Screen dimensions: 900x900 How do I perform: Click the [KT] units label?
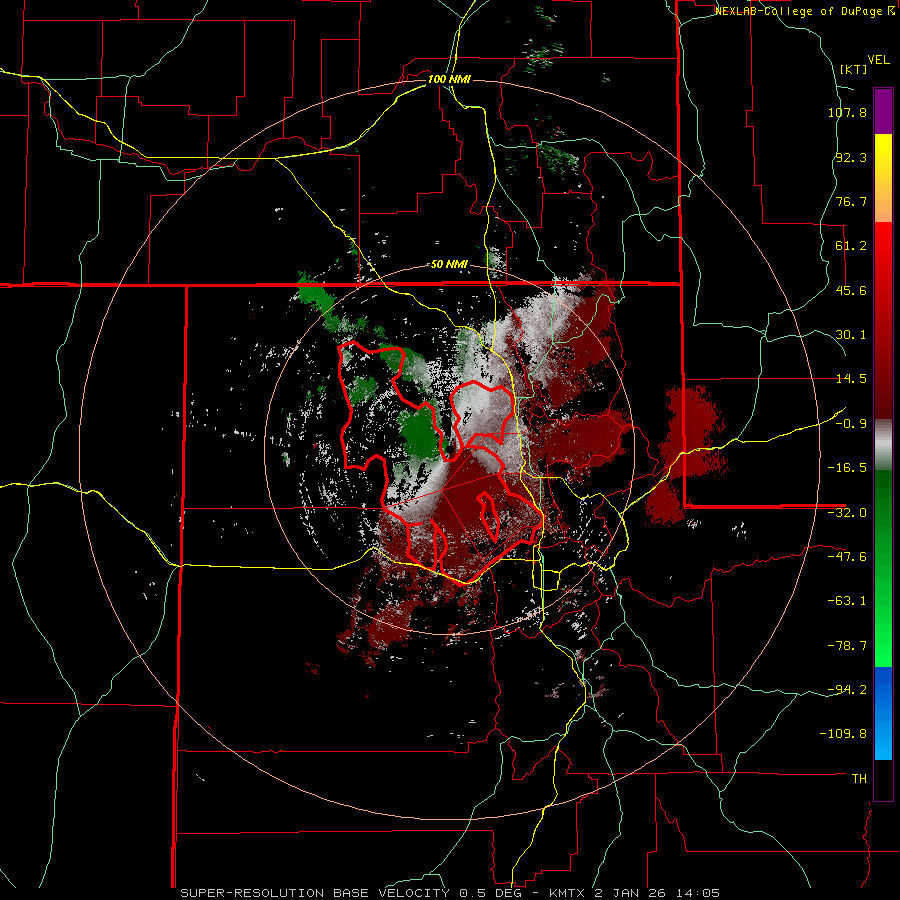(854, 69)
